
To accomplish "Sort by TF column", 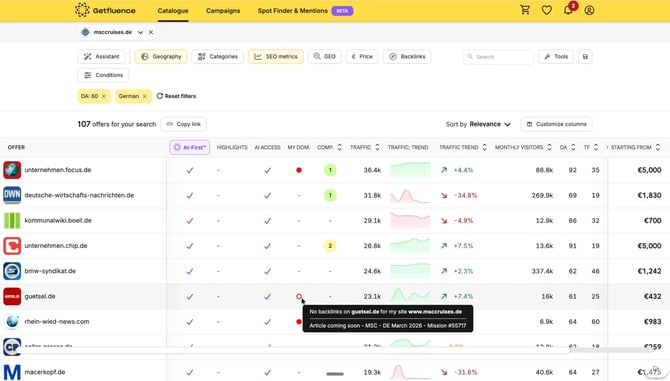I will coord(596,147).
